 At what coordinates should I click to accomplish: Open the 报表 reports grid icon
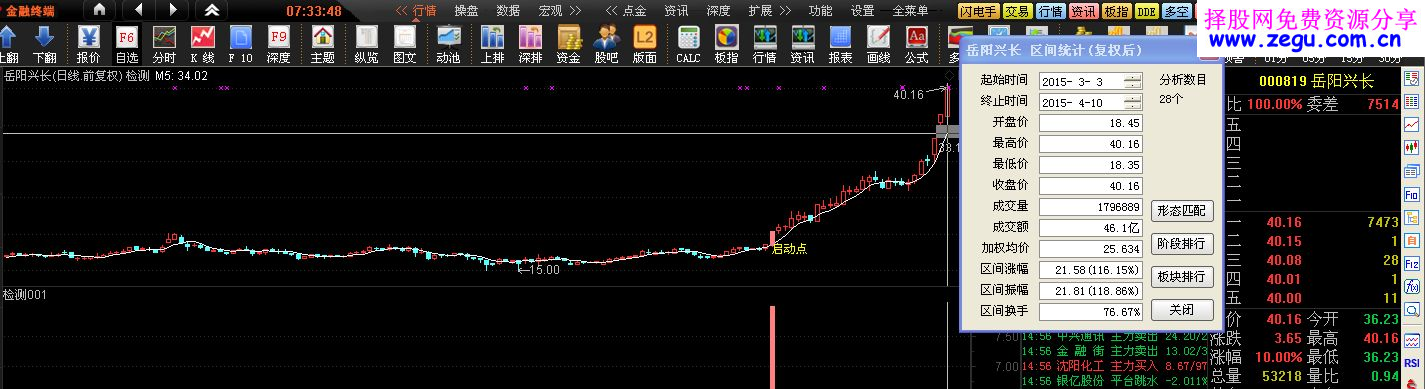(841, 44)
